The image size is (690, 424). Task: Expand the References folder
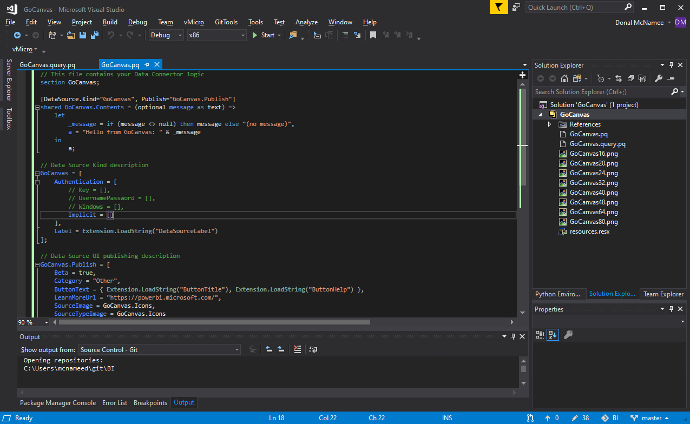[x=549, y=124]
